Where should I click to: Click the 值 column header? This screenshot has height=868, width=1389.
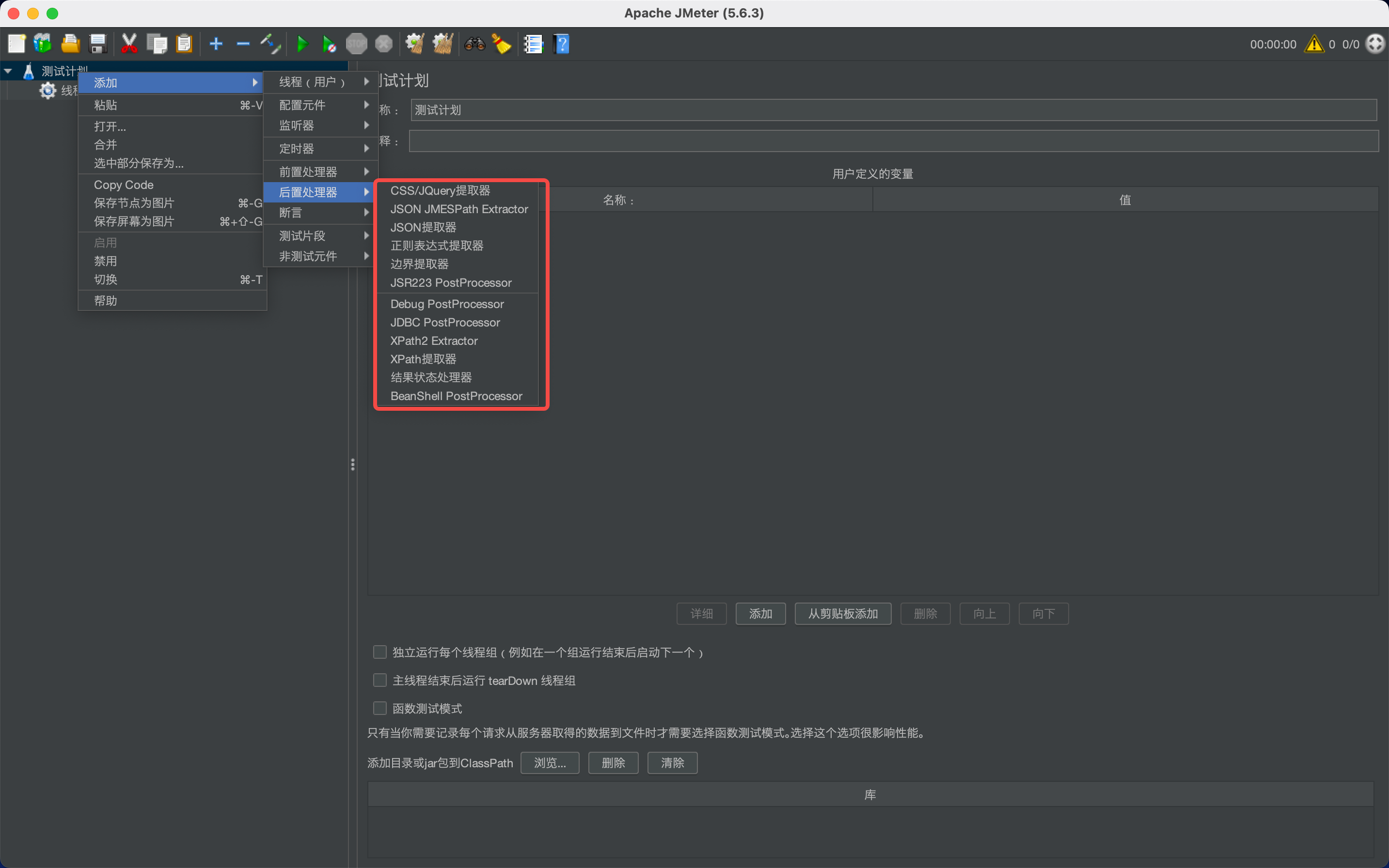click(x=1125, y=200)
